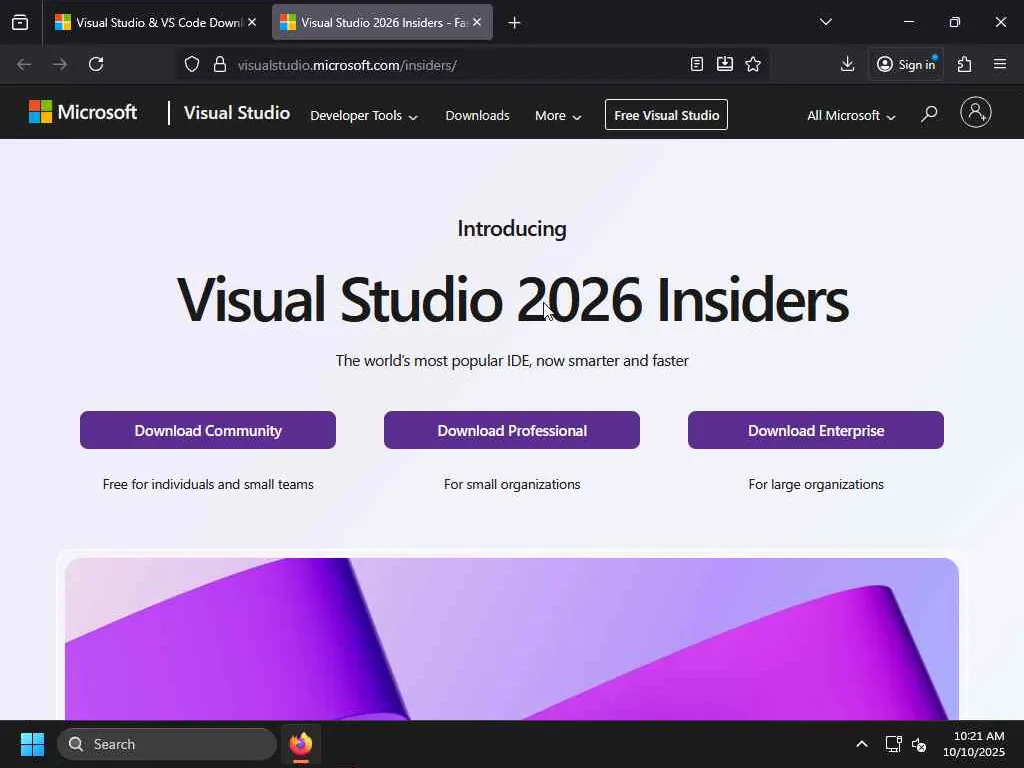Screen dimensions: 1024x768
Task: Expand the All Microsoft menu
Action: coord(851,116)
